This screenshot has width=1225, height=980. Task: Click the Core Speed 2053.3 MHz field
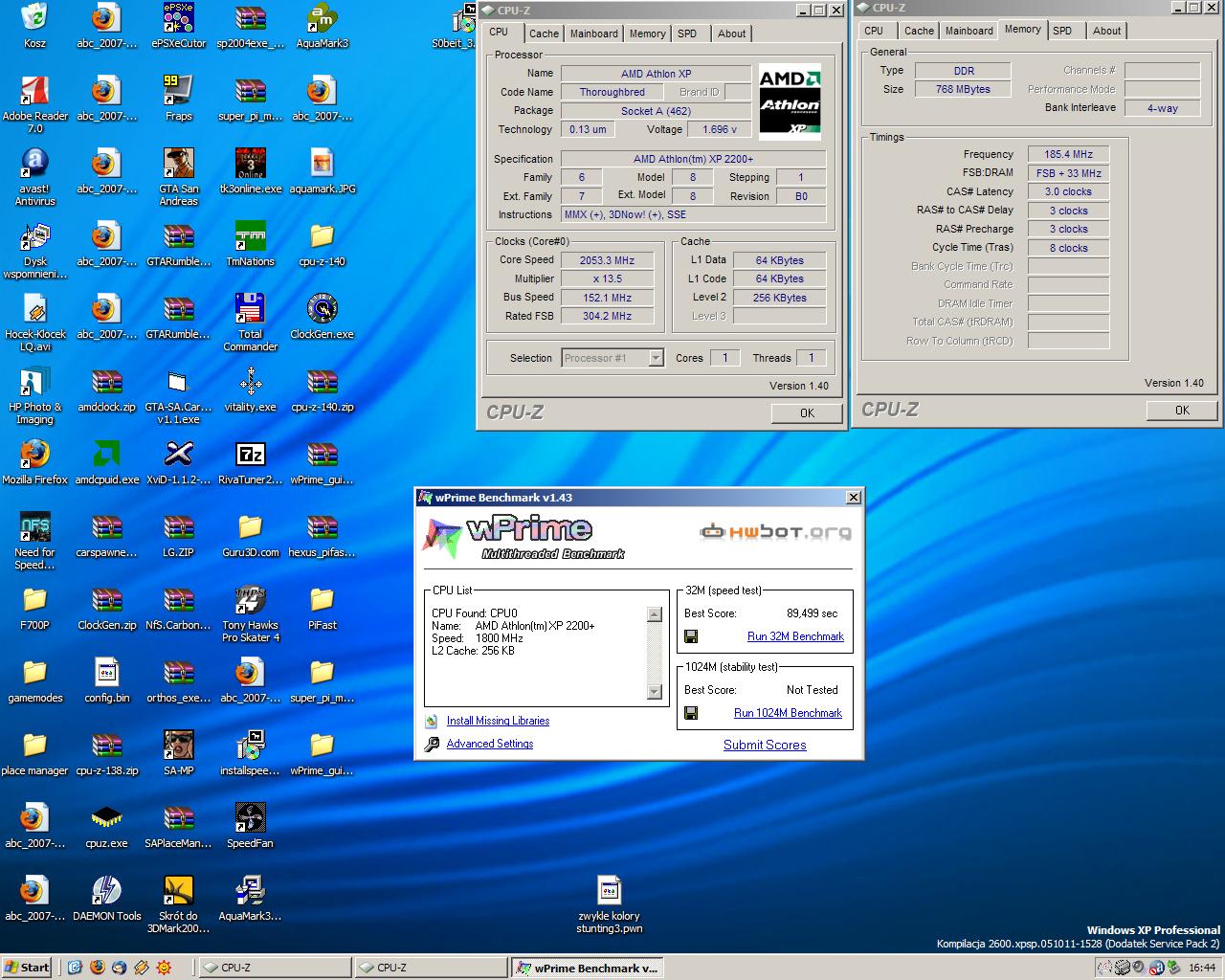(607, 260)
